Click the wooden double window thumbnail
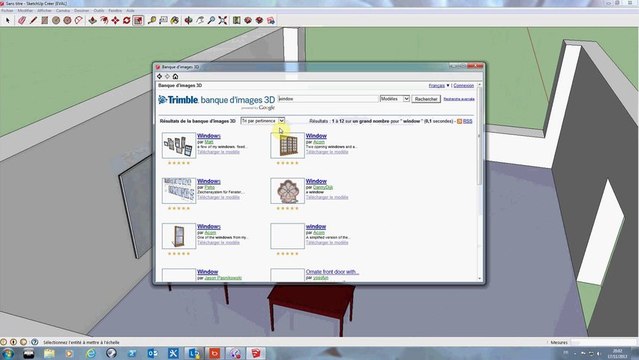This screenshot has width=639, height=360. pos(288,146)
